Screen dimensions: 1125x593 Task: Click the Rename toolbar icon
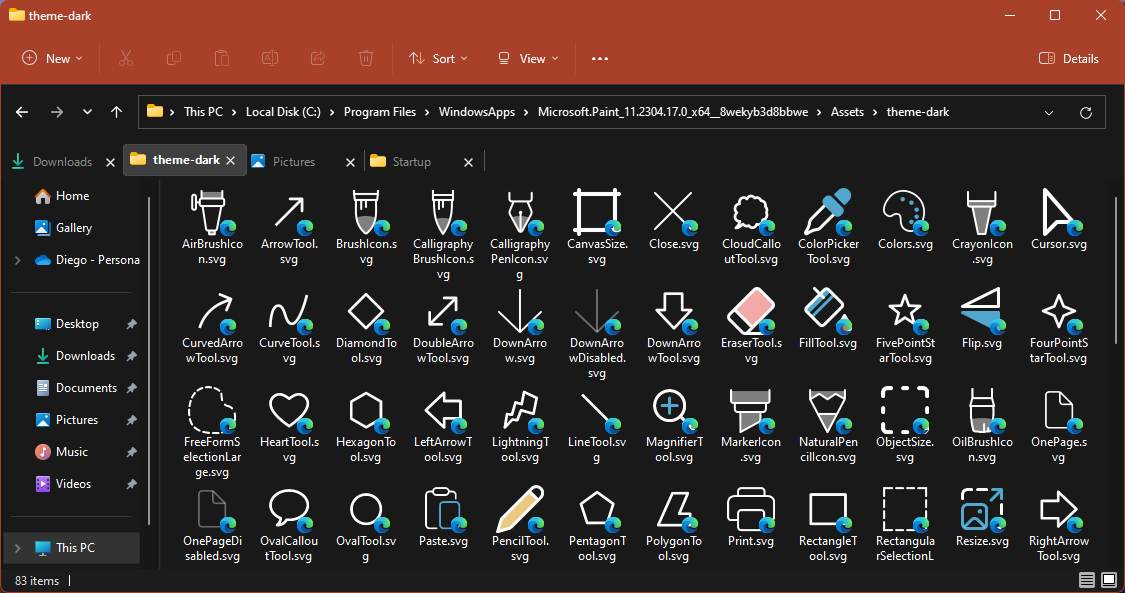tap(270, 58)
